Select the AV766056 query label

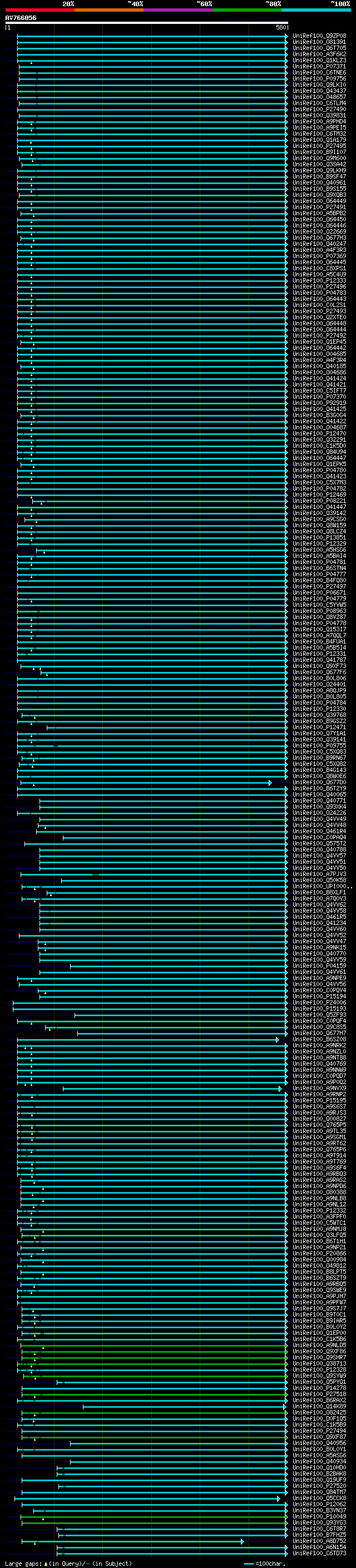click(x=21, y=18)
